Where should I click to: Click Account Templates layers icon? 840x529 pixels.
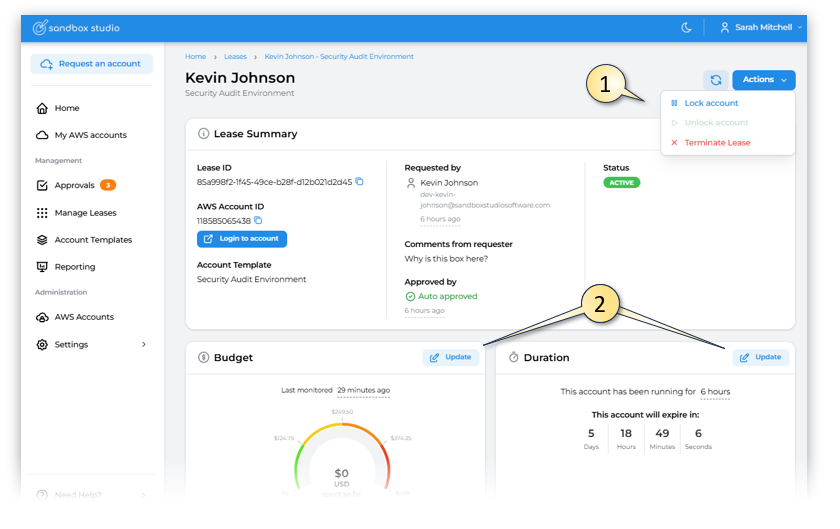click(42, 240)
